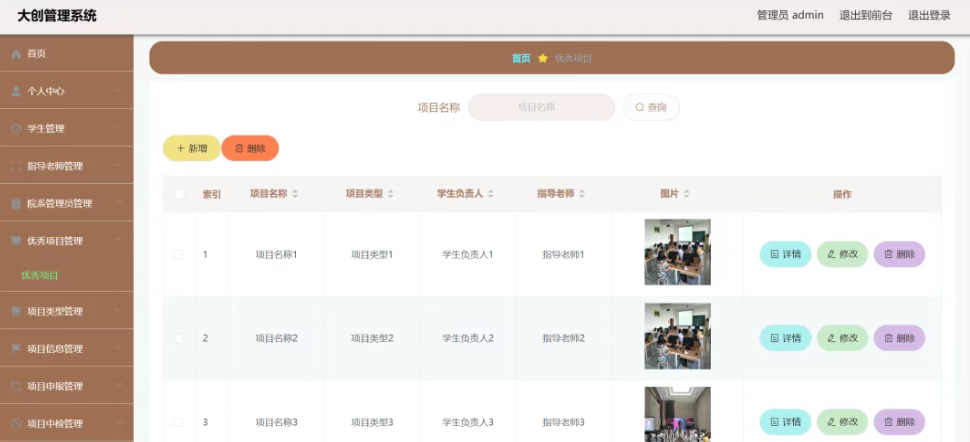970x442 pixels.
Task: Click the yellow star in the breadcrumb
Action: tap(543, 58)
